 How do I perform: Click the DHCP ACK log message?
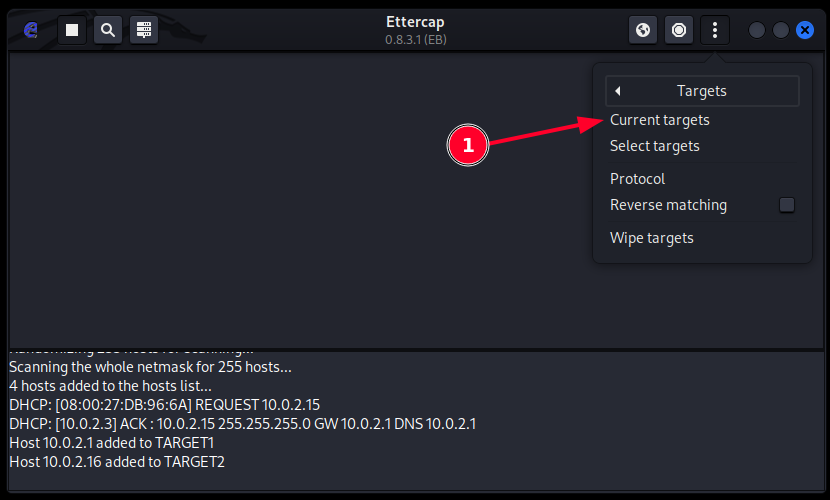[x=242, y=423]
